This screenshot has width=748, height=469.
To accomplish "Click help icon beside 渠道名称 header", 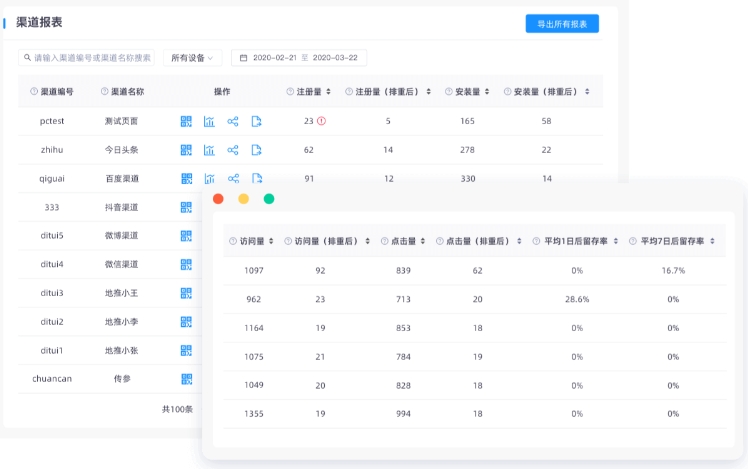I will 104,91.
